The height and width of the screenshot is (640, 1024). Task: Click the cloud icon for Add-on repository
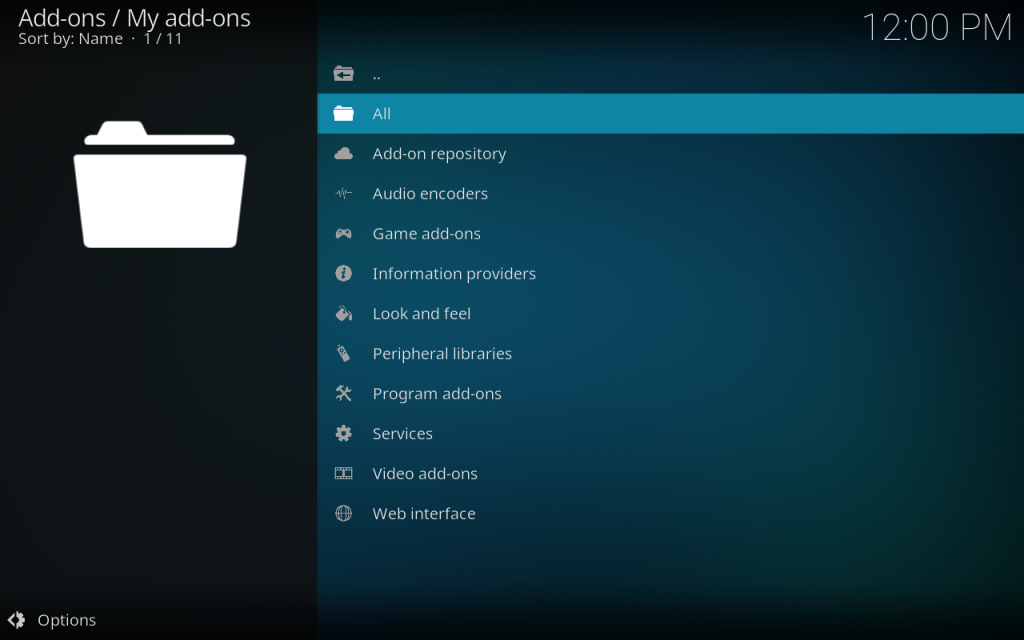(343, 154)
